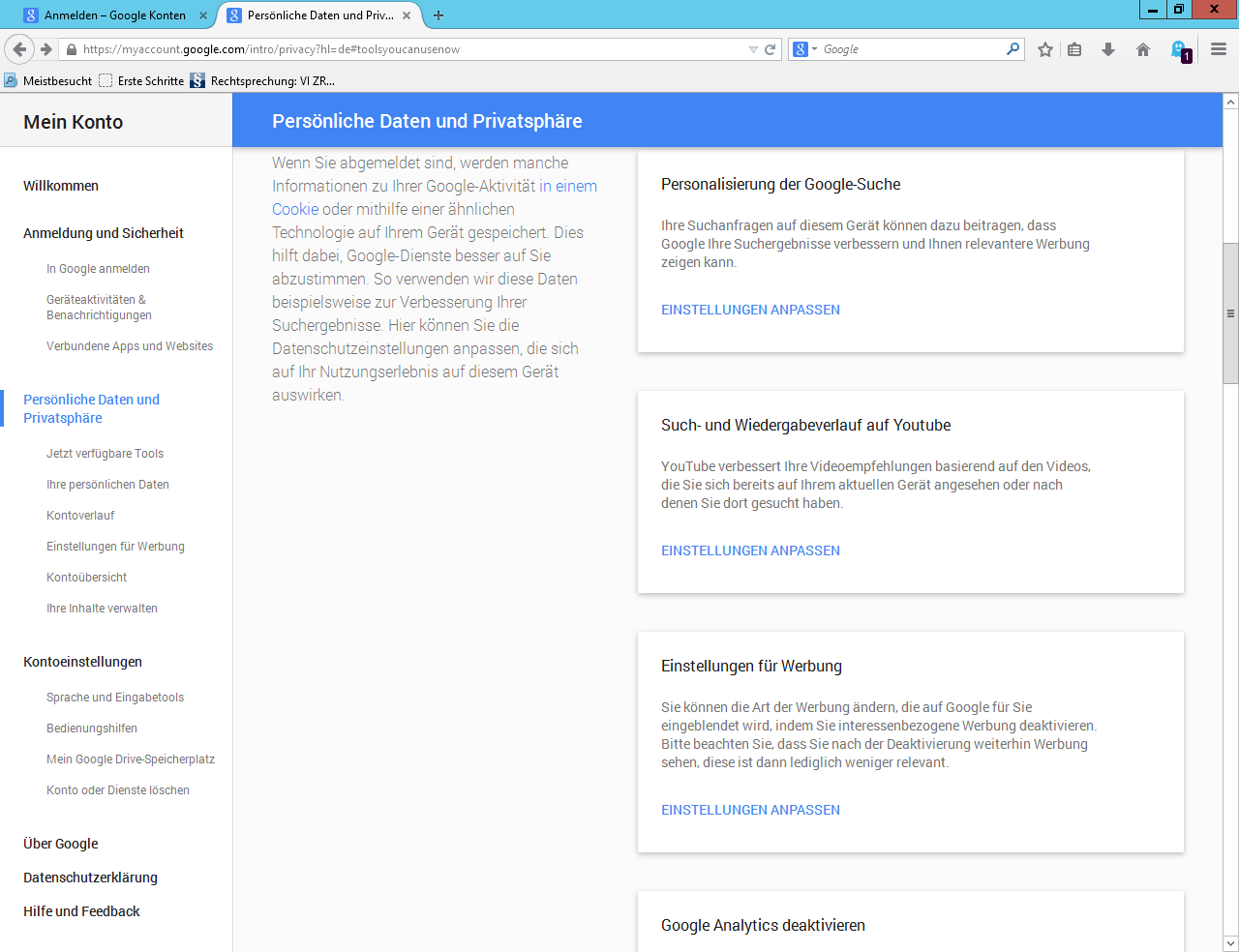Click EINSTELLUNGEN ANPASSEN under Einstellungen für Werbung card
The width and height of the screenshot is (1239, 952).
750,810
